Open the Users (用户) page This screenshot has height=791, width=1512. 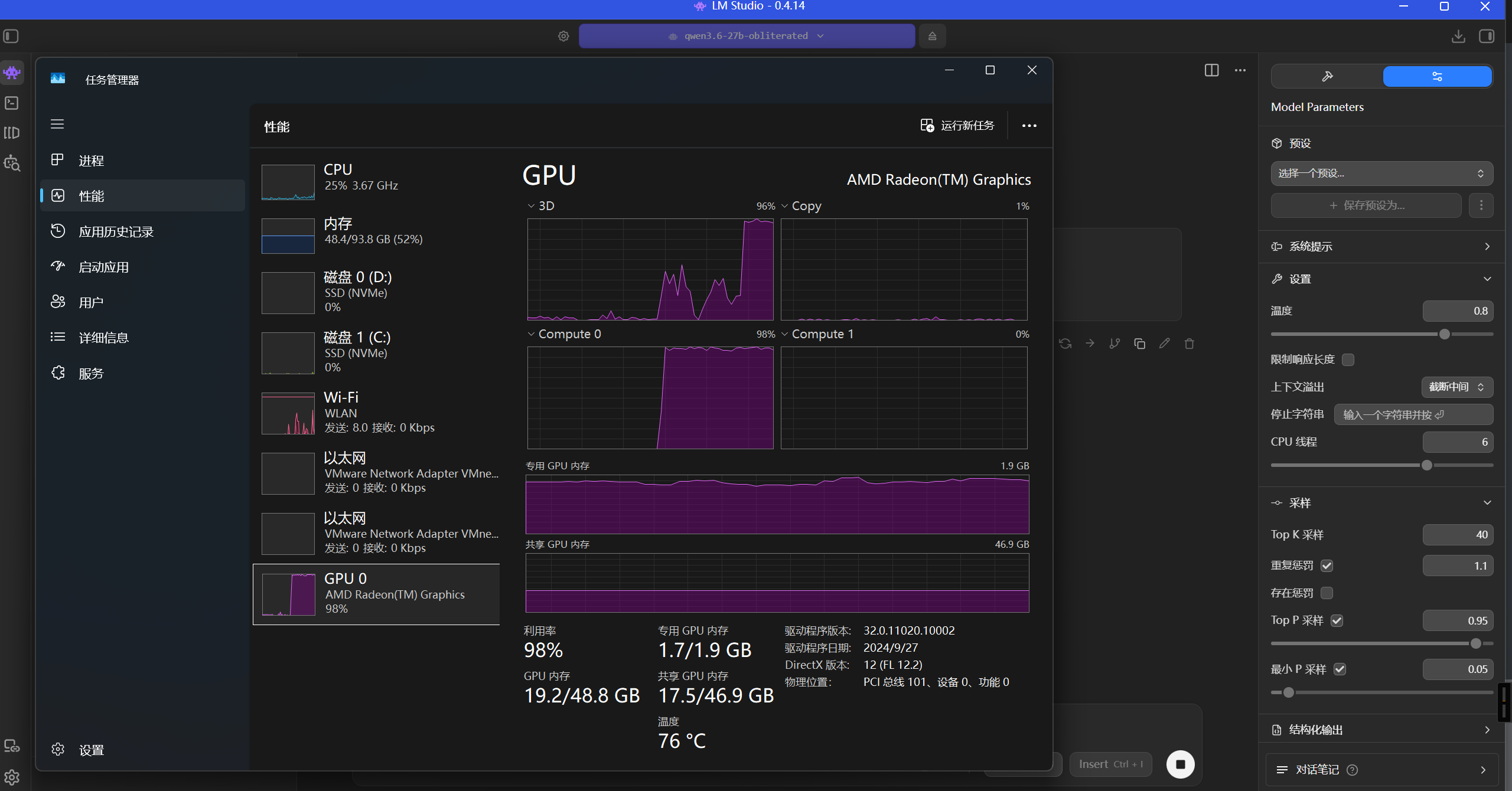click(142, 302)
